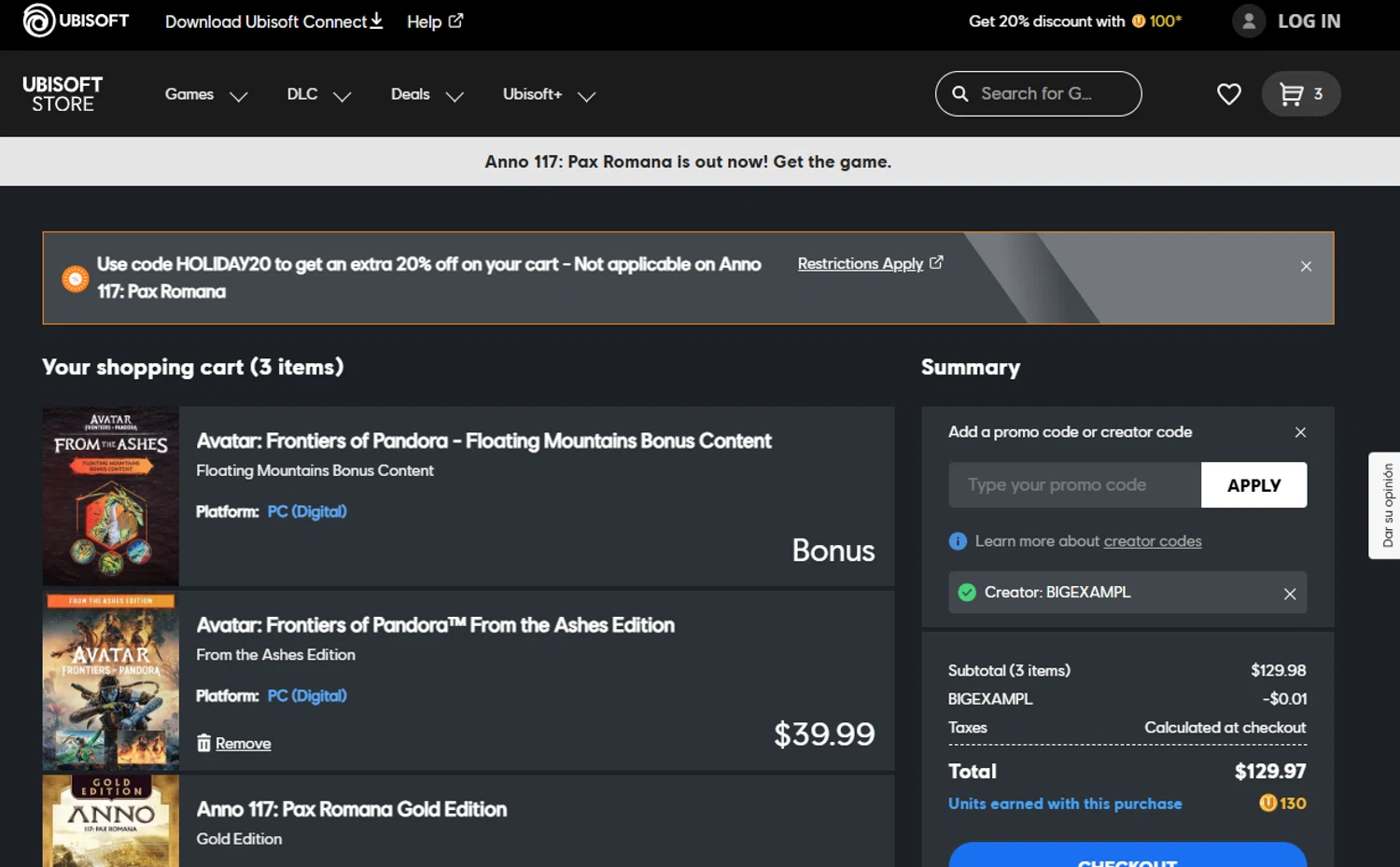Screen dimensions: 1400x867
Task: Click LOG IN text
Action: pyautogui.click(x=1309, y=21)
